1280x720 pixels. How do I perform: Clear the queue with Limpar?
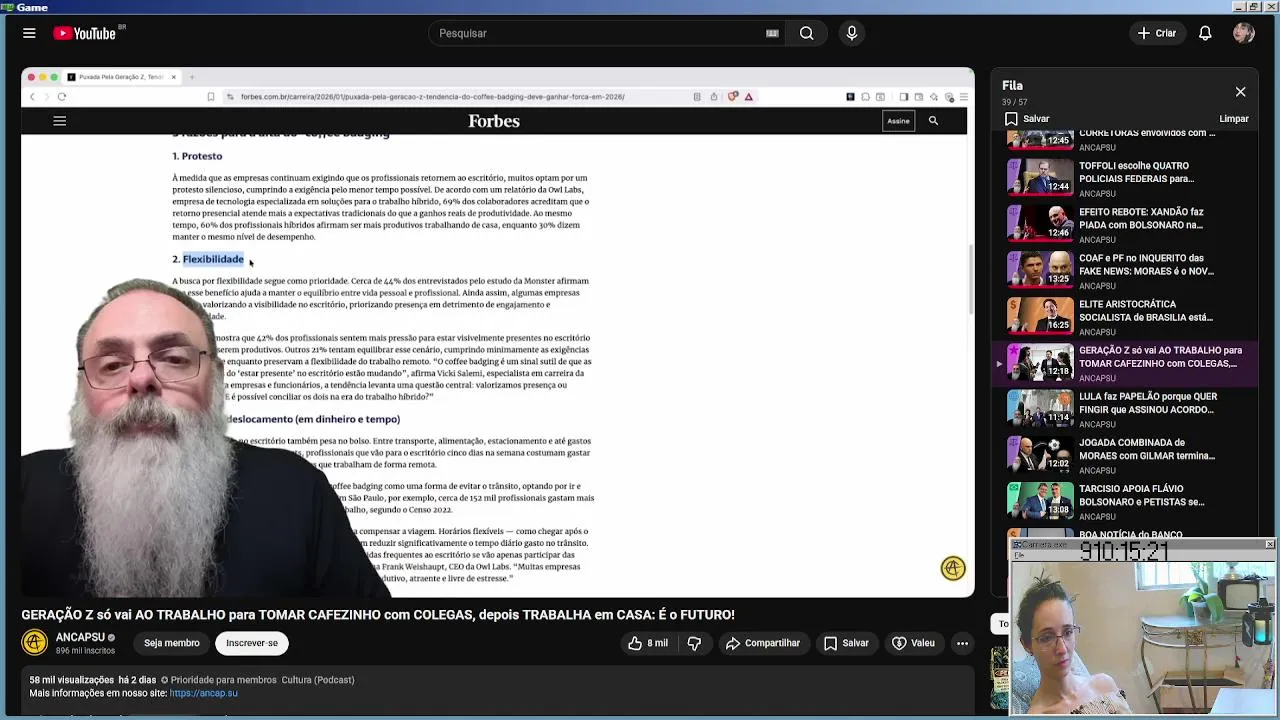coord(1234,119)
